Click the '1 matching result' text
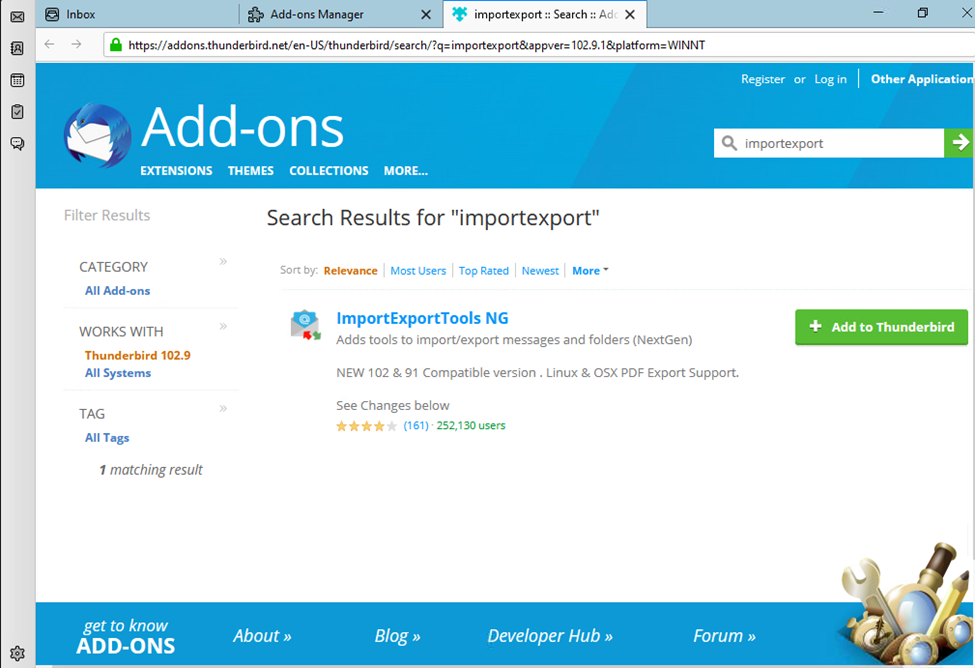The image size is (975, 668). coord(151,470)
